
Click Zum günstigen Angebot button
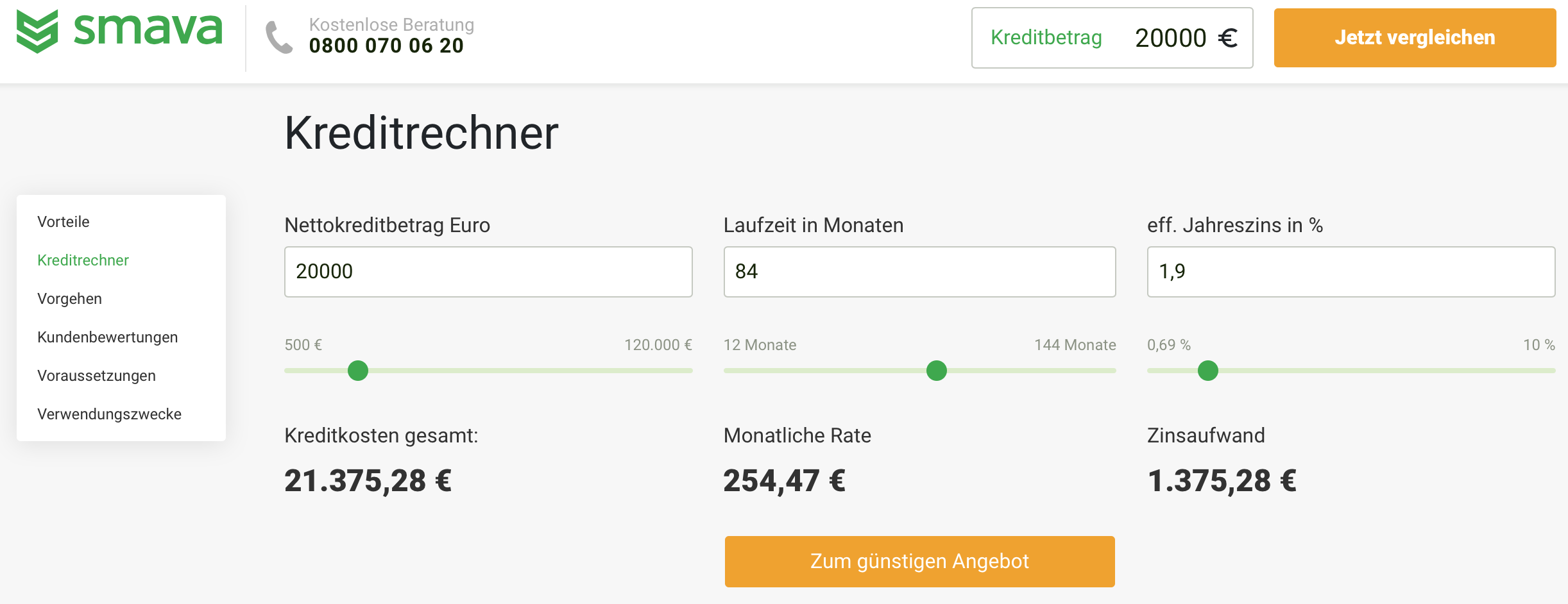919,562
